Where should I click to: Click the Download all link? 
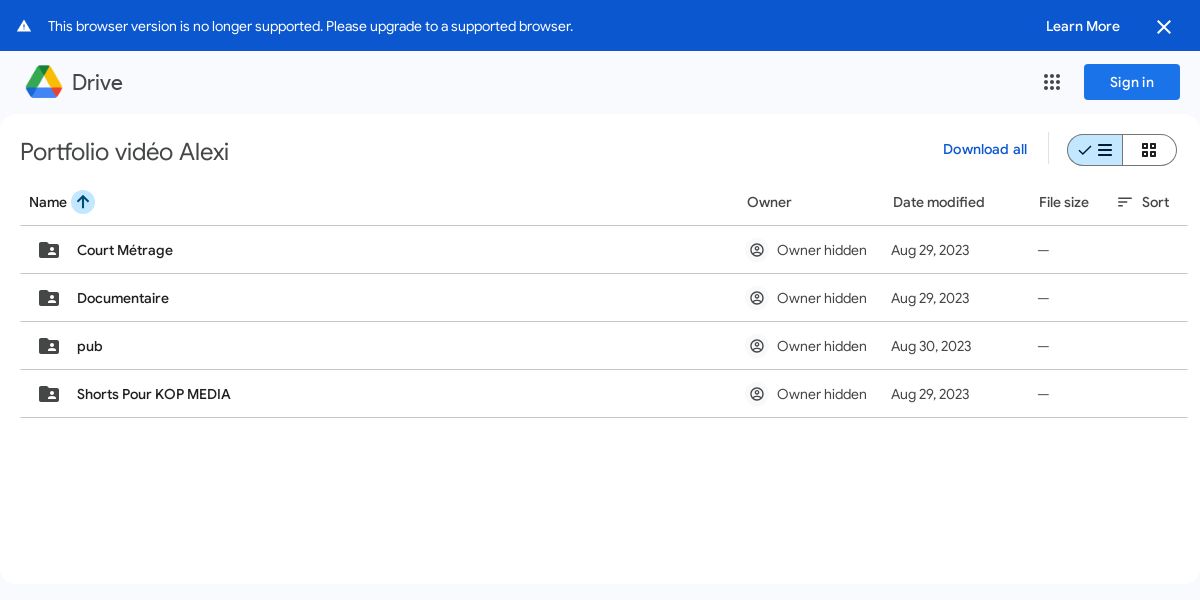click(984, 150)
